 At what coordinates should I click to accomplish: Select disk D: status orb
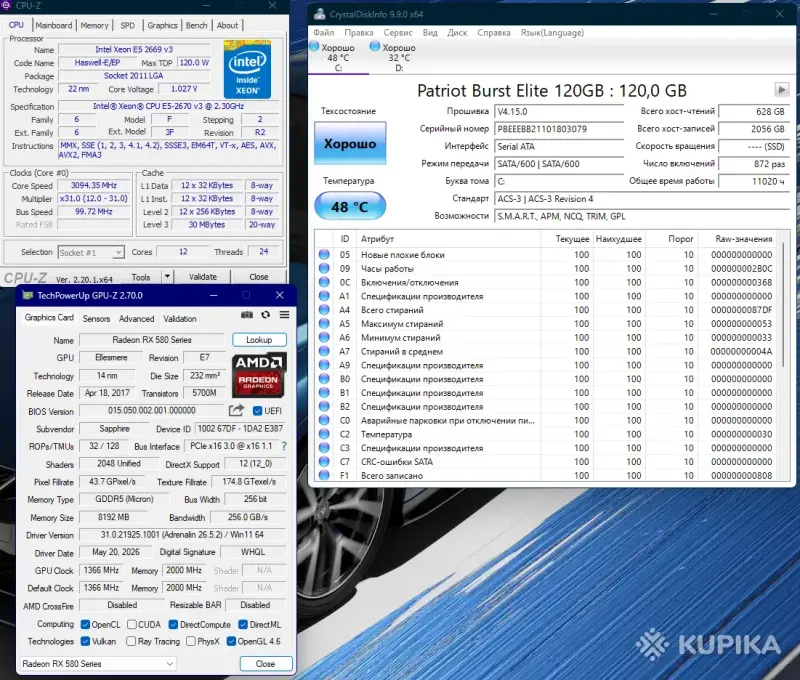375,46
